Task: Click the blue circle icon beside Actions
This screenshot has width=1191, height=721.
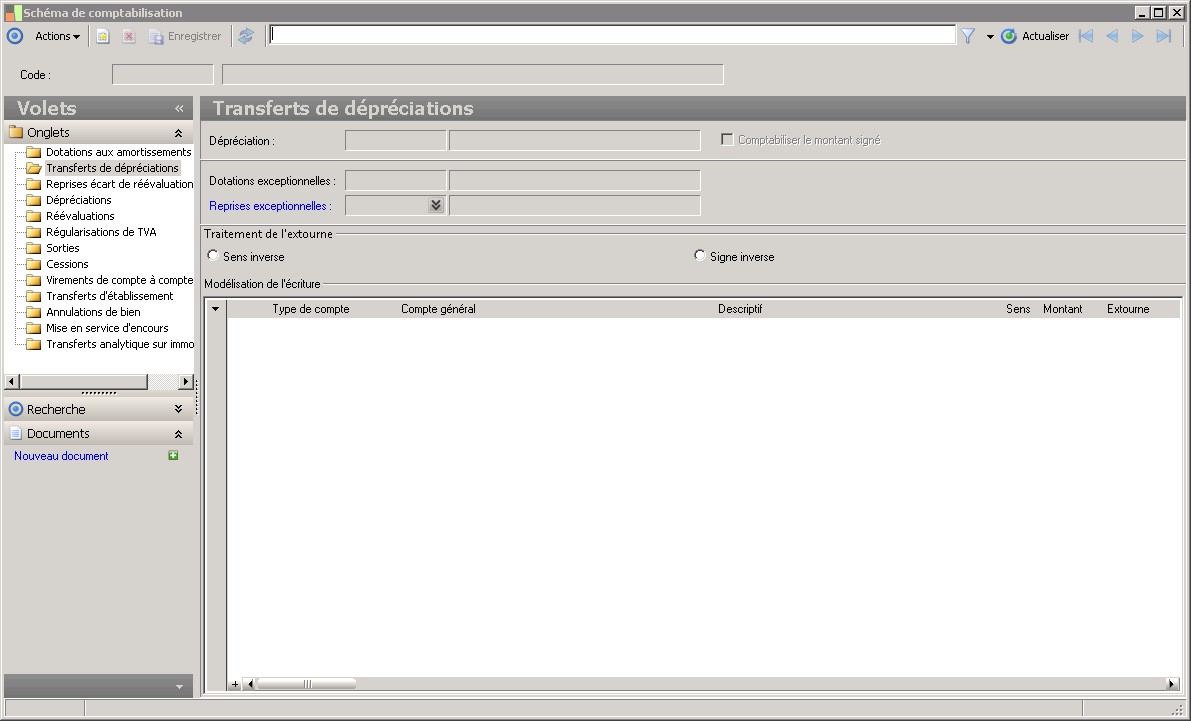Action: tap(15, 36)
